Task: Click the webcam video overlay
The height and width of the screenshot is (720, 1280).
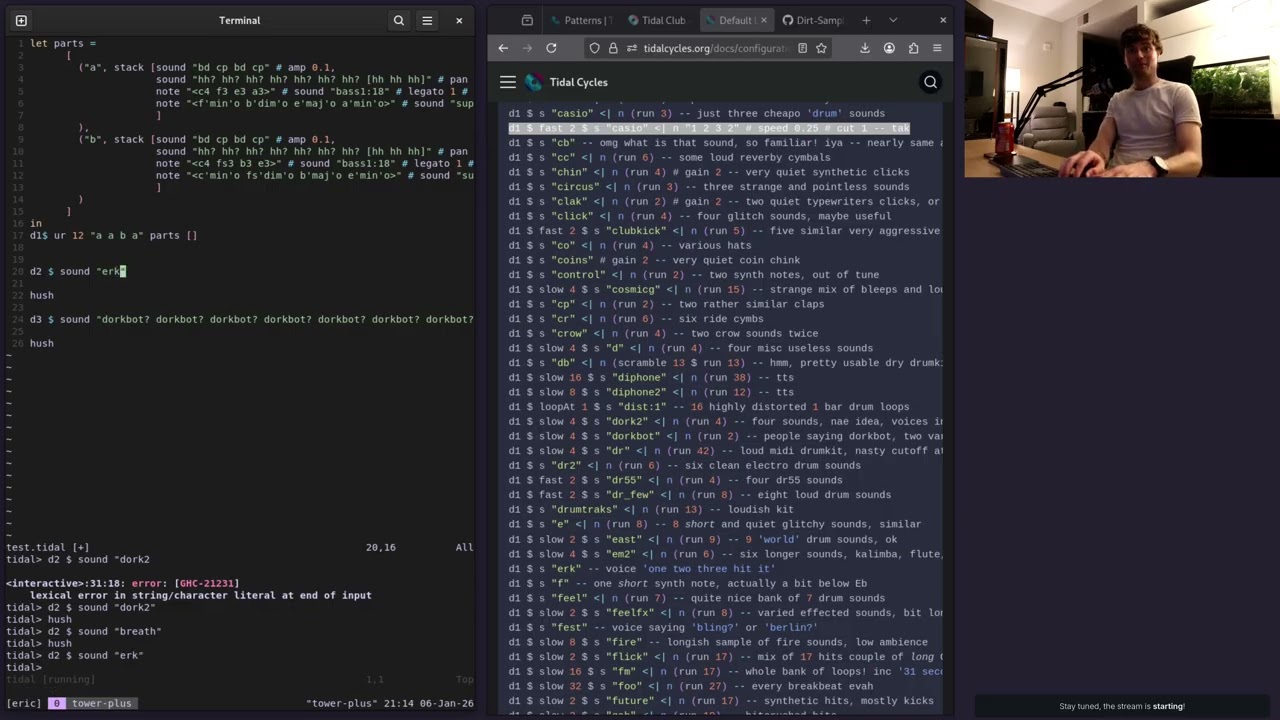Action: pyautogui.click(x=1122, y=89)
